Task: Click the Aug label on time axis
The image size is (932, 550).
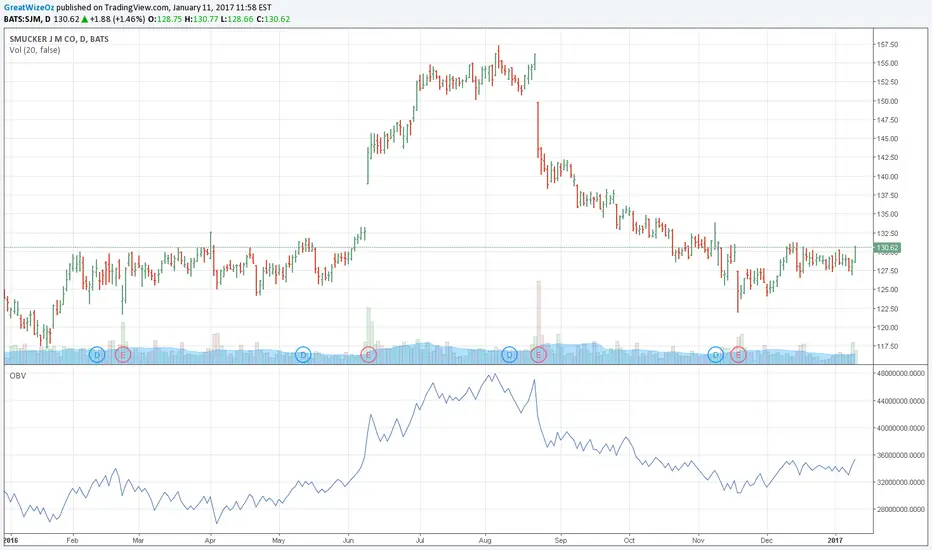Action: click(486, 540)
